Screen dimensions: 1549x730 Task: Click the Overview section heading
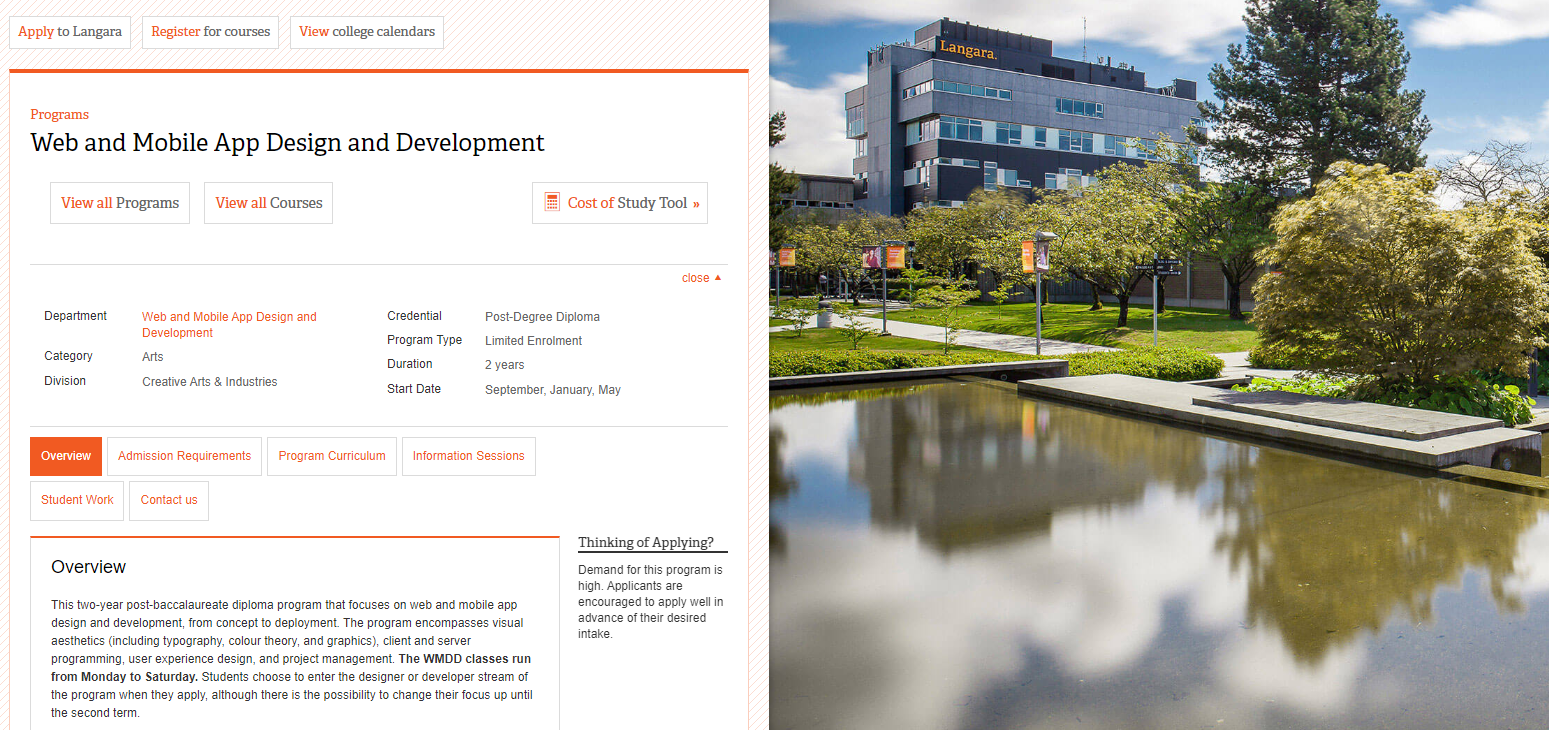pyautogui.click(x=88, y=567)
